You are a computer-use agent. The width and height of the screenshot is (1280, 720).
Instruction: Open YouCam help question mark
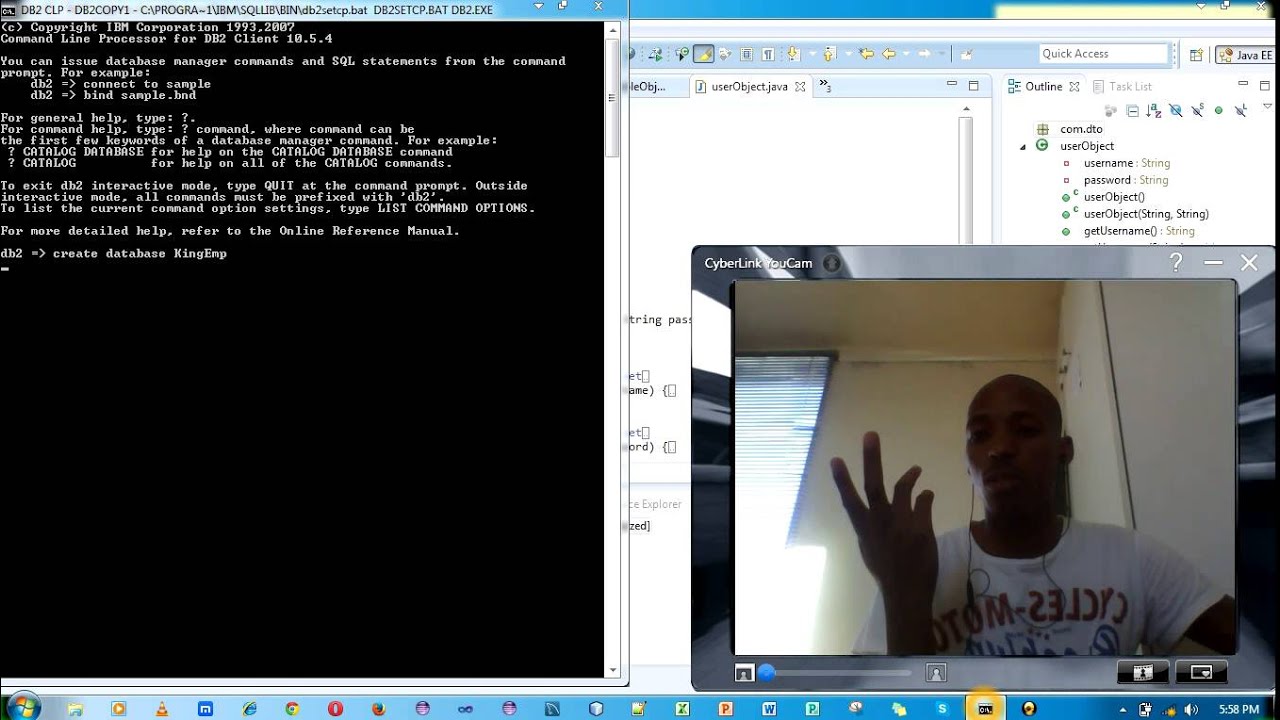click(x=1176, y=263)
